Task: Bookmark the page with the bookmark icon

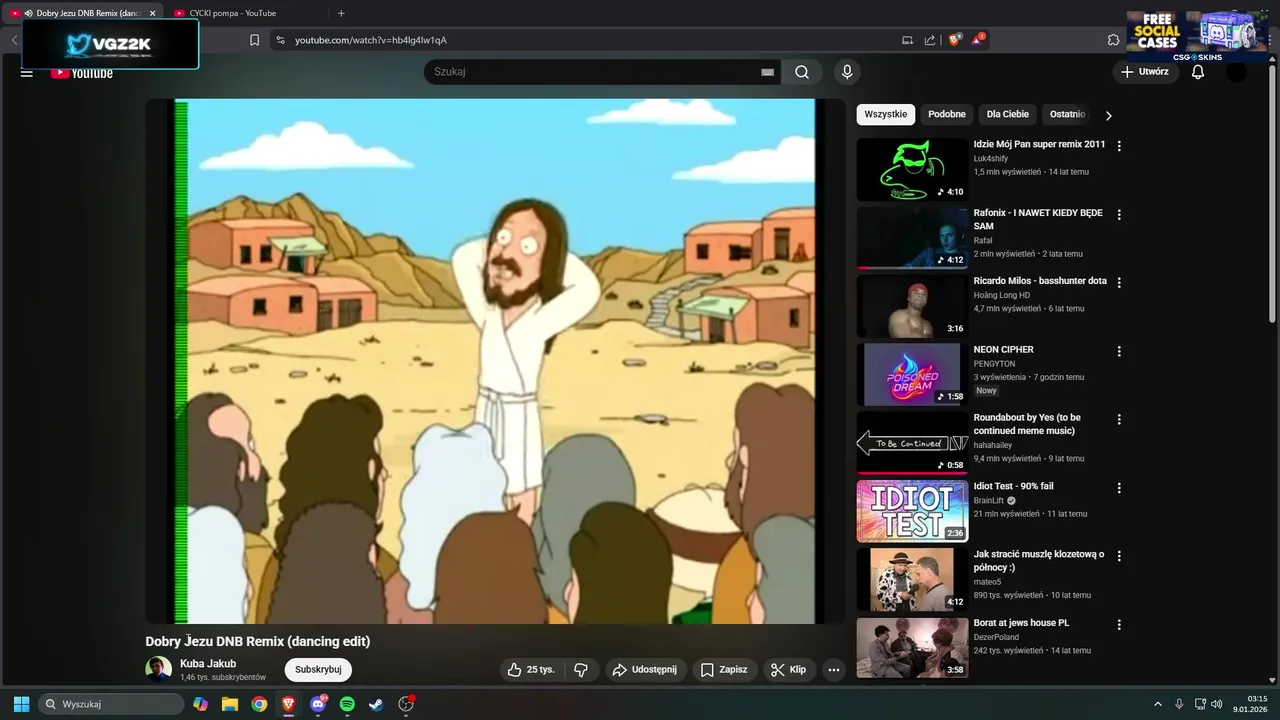Action: click(254, 40)
